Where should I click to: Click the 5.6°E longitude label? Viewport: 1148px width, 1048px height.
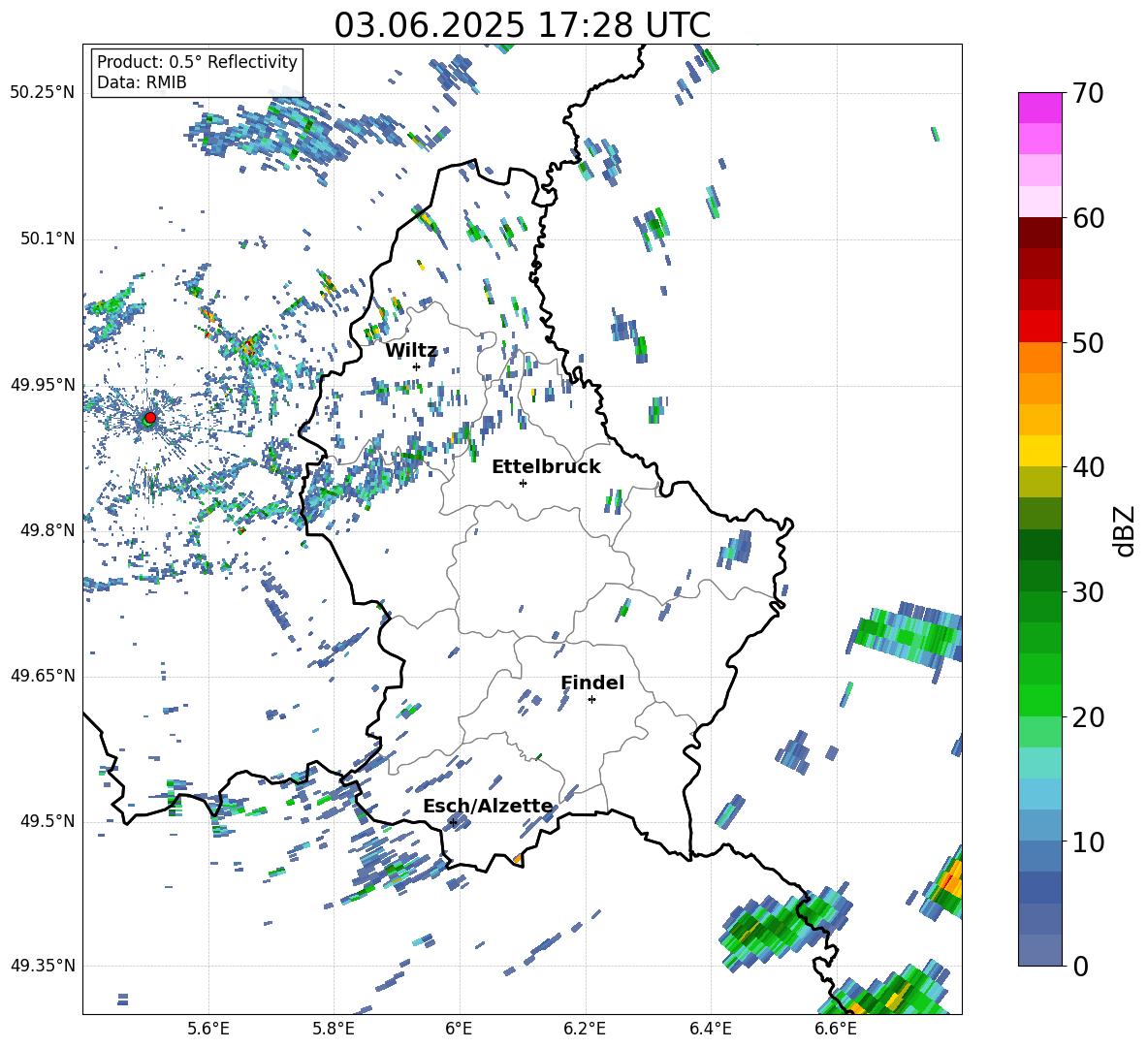(x=208, y=1029)
